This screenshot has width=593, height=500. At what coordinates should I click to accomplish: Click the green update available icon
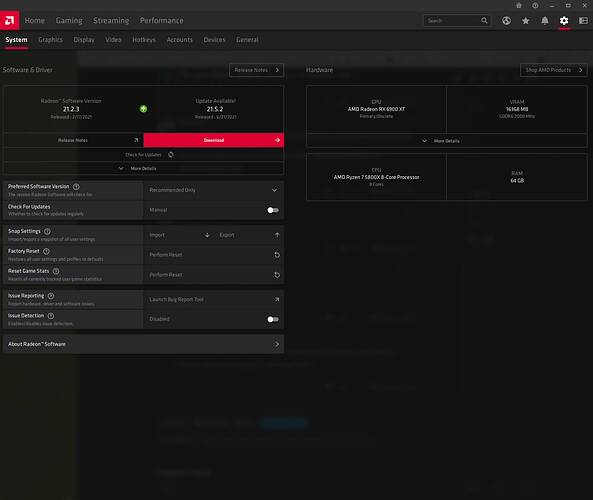pos(143,109)
